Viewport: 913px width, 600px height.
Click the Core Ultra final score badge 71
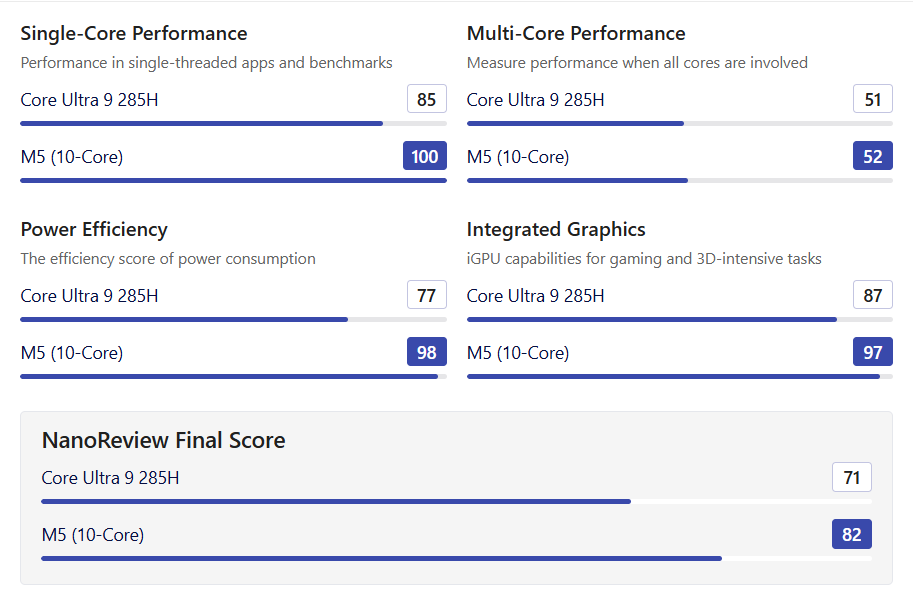click(x=851, y=478)
